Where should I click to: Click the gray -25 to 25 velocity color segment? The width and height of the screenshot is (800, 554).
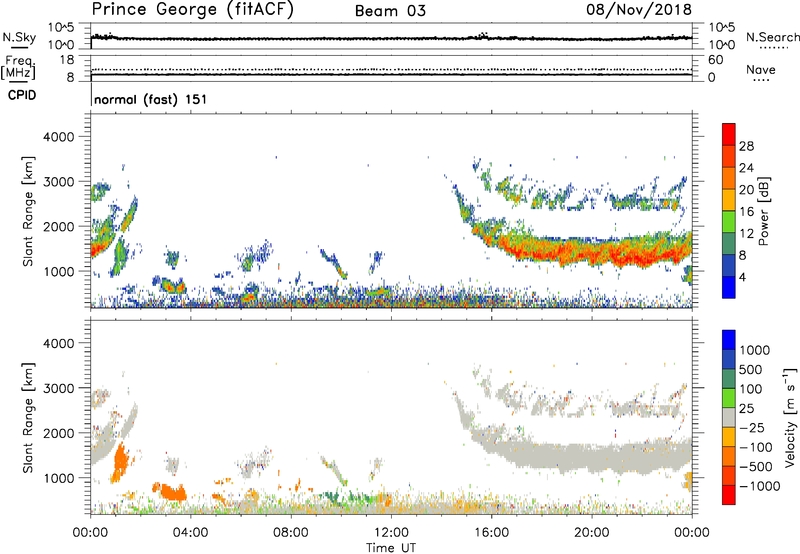[x=729, y=417]
